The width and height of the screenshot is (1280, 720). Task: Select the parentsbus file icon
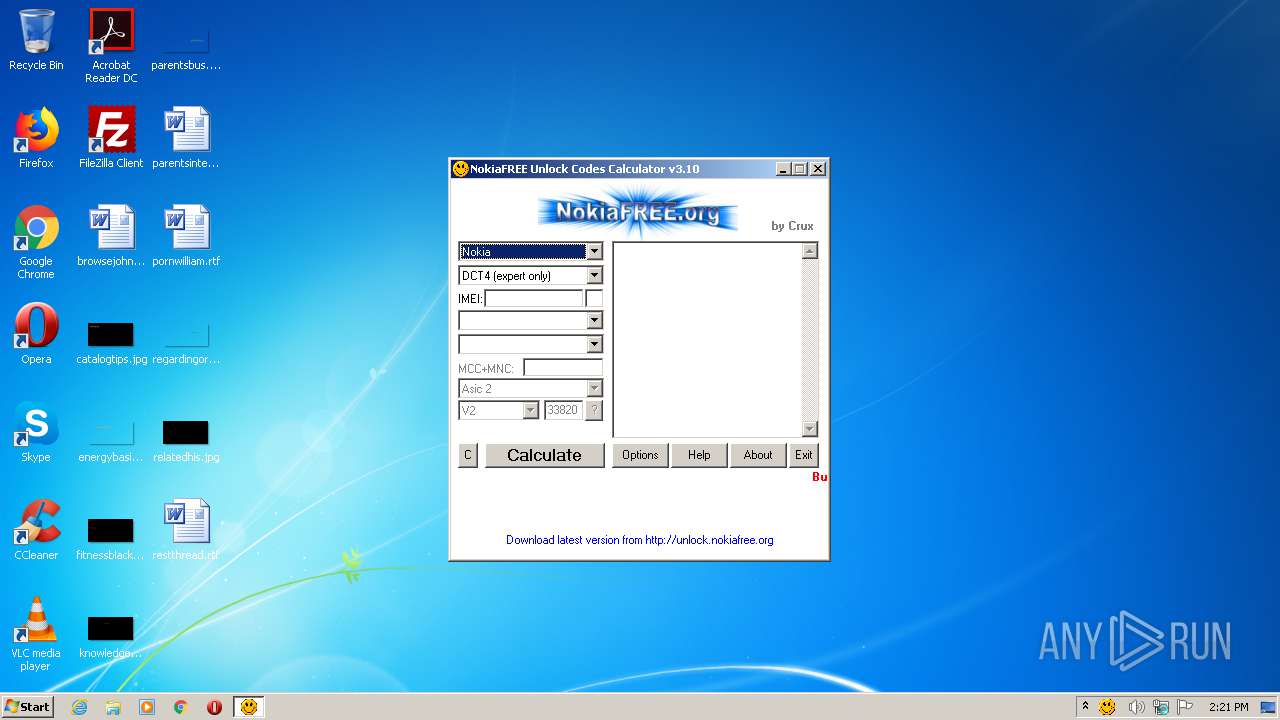pos(186,46)
